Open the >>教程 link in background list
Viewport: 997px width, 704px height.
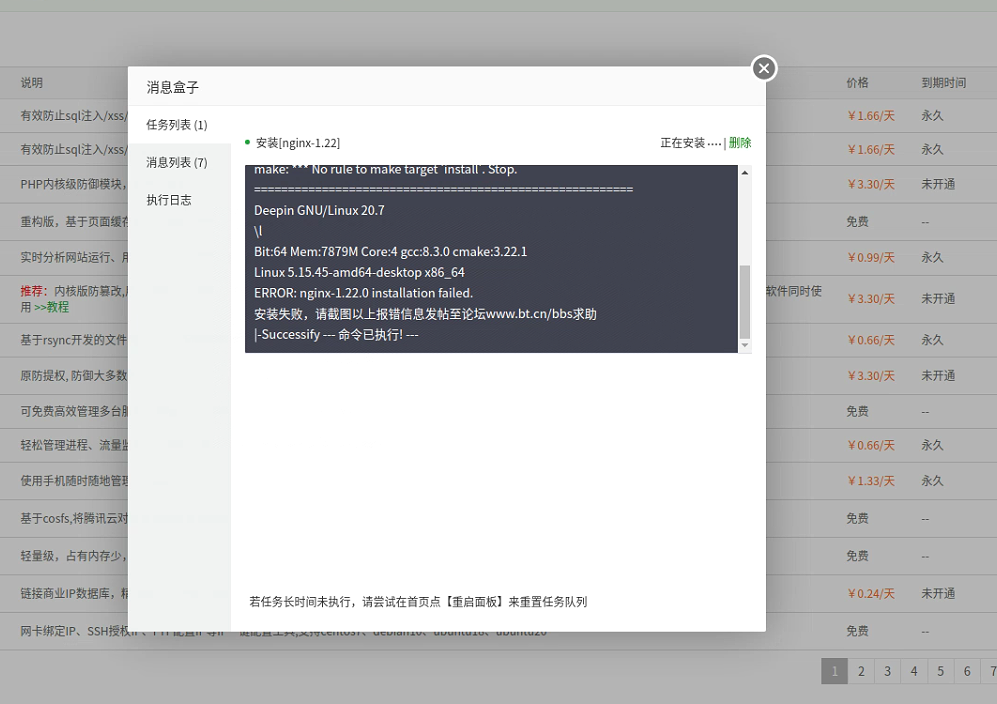tap(52, 307)
